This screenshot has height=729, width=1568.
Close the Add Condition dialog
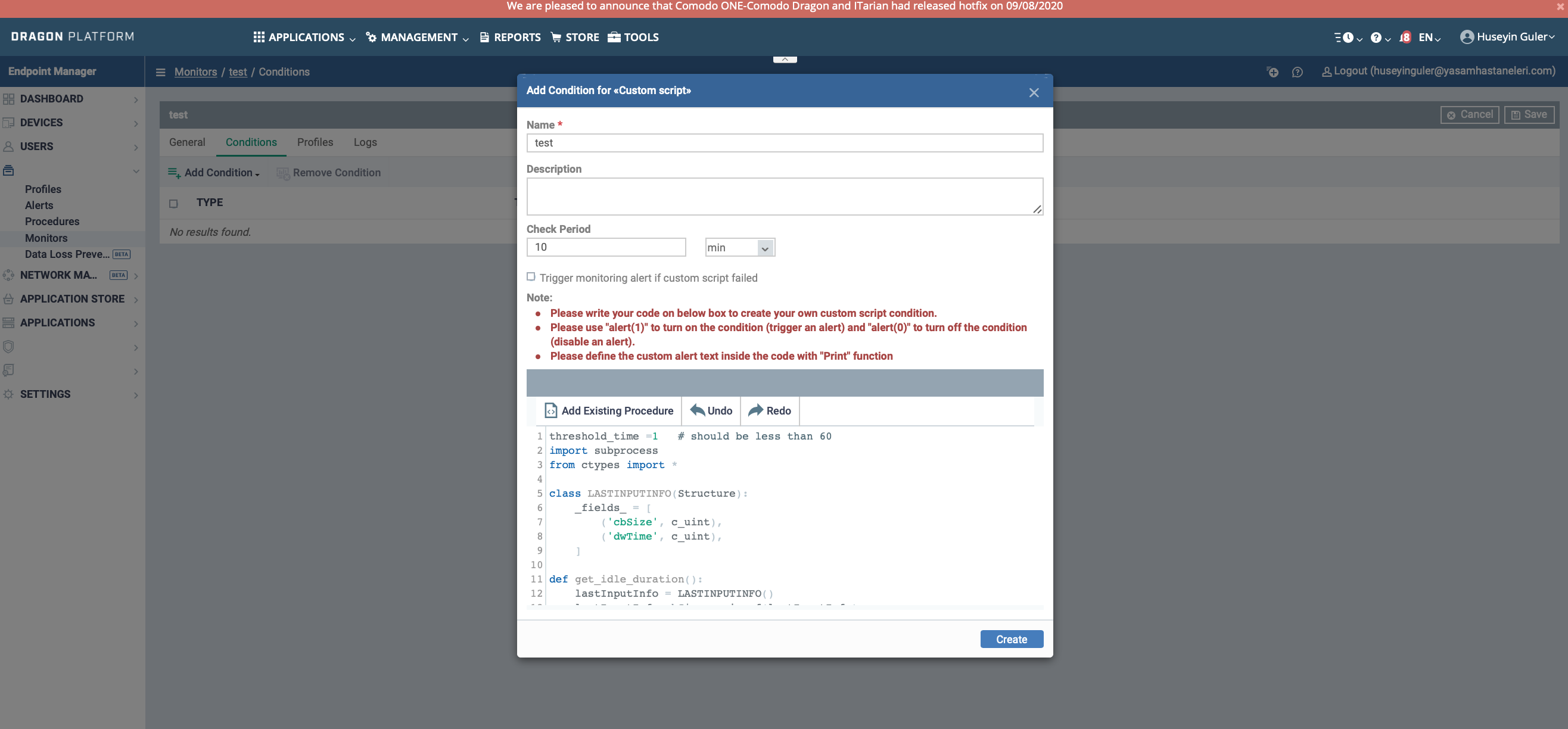pos(1034,92)
